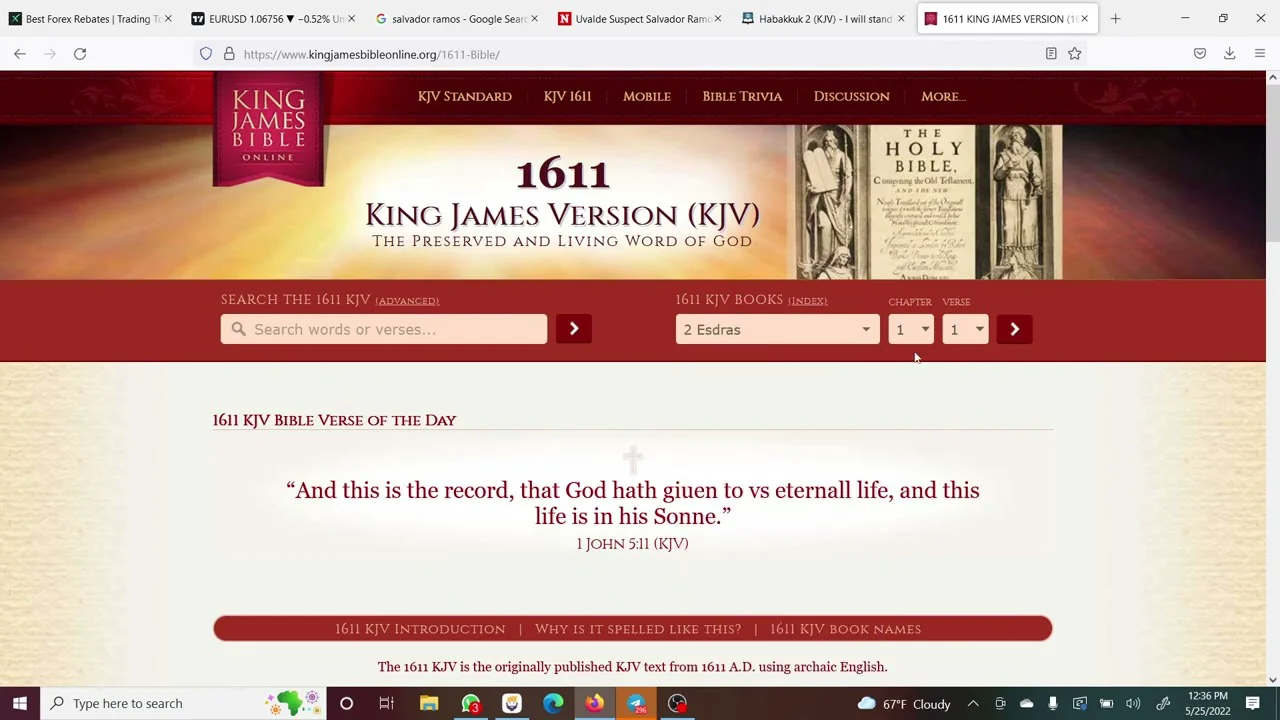The image size is (1280, 720).
Task: Open the Chapter number dropdown
Action: point(911,329)
